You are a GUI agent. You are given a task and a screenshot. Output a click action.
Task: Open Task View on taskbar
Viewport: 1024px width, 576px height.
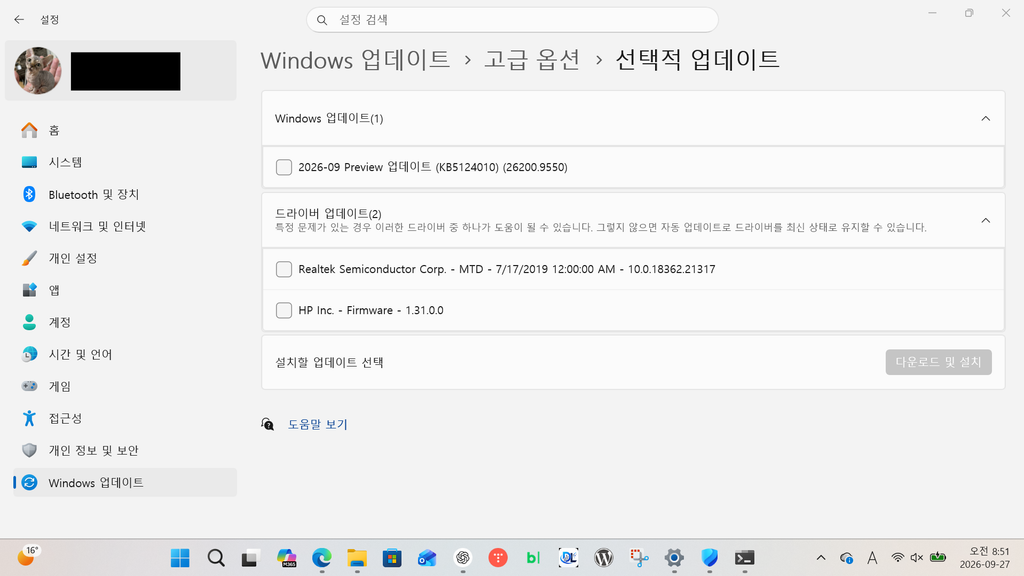click(x=250, y=558)
